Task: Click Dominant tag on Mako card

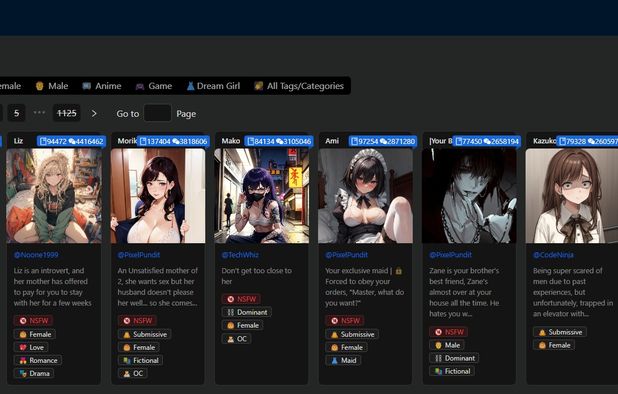Action: [x=247, y=312]
